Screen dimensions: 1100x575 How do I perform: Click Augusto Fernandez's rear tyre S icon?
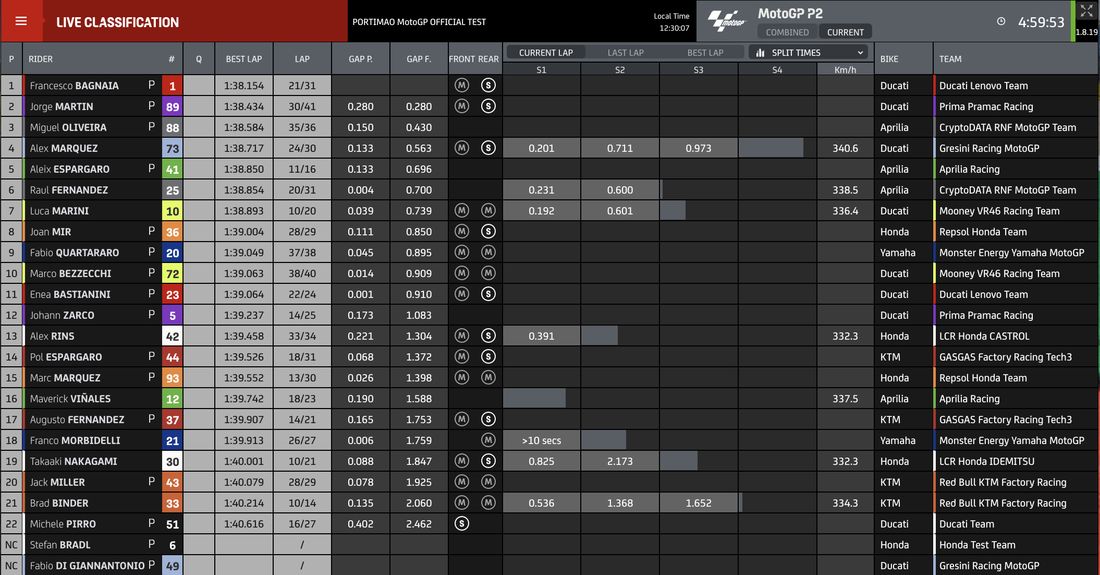[488, 419]
